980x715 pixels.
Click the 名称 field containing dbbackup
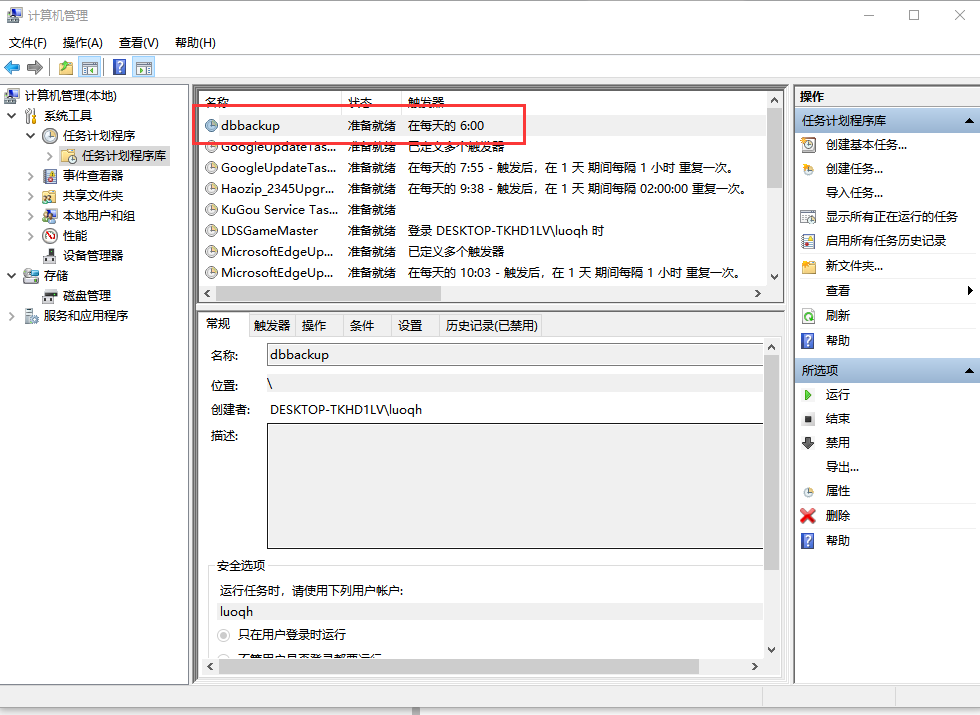click(x=515, y=354)
